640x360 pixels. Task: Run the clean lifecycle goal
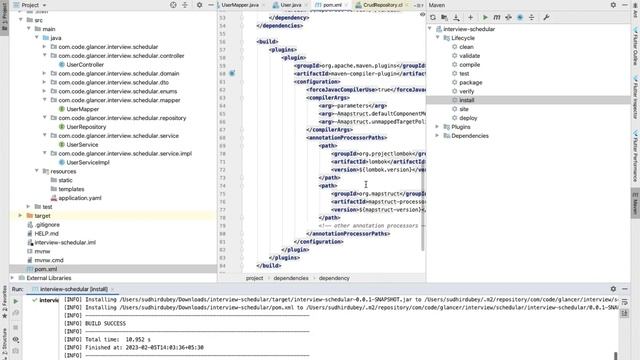click(x=466, y=47)
